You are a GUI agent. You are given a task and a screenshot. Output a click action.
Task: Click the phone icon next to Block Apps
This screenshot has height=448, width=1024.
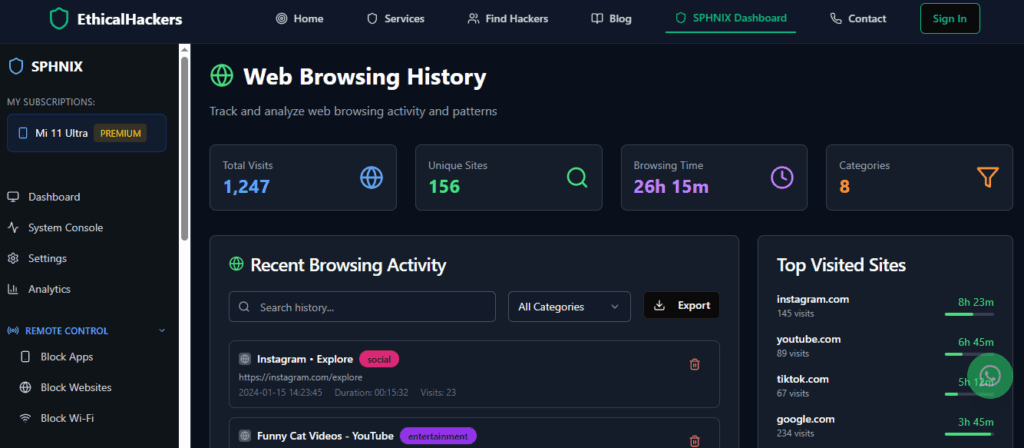(x=25, y=357)
